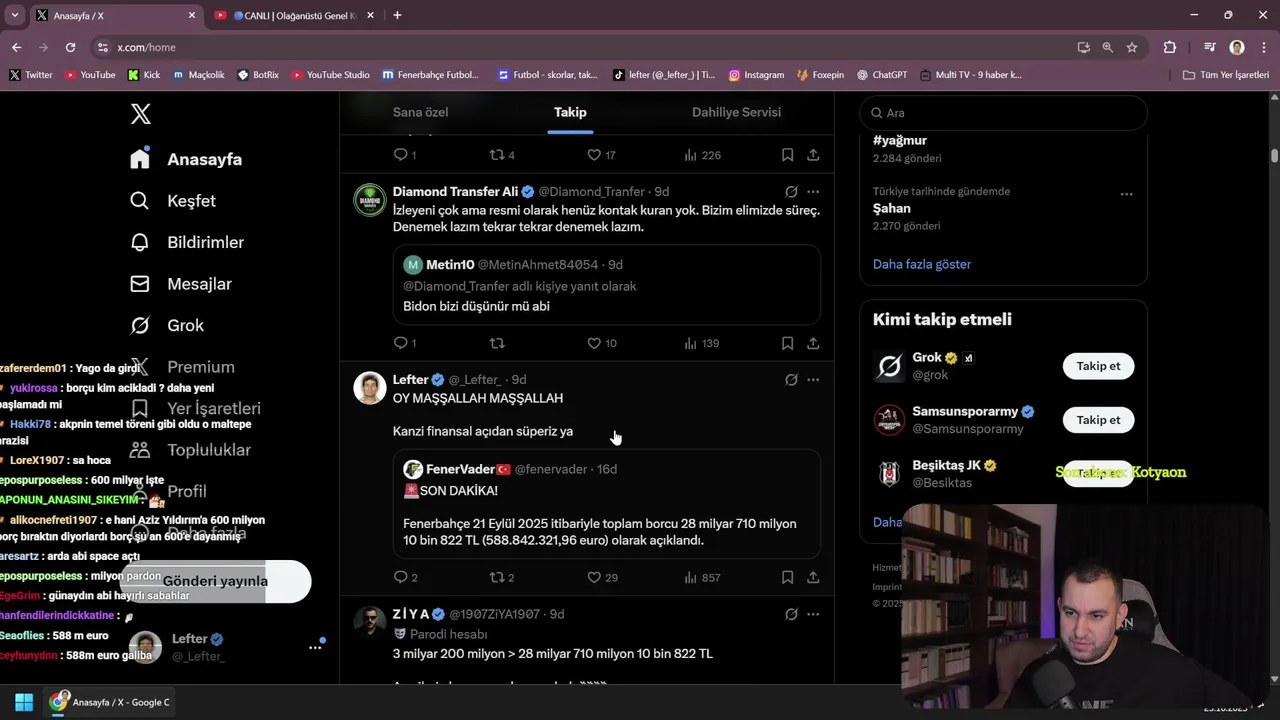1280x720 pixels.
Task: Select the Takip tab
Action: (x=570, y=112)
